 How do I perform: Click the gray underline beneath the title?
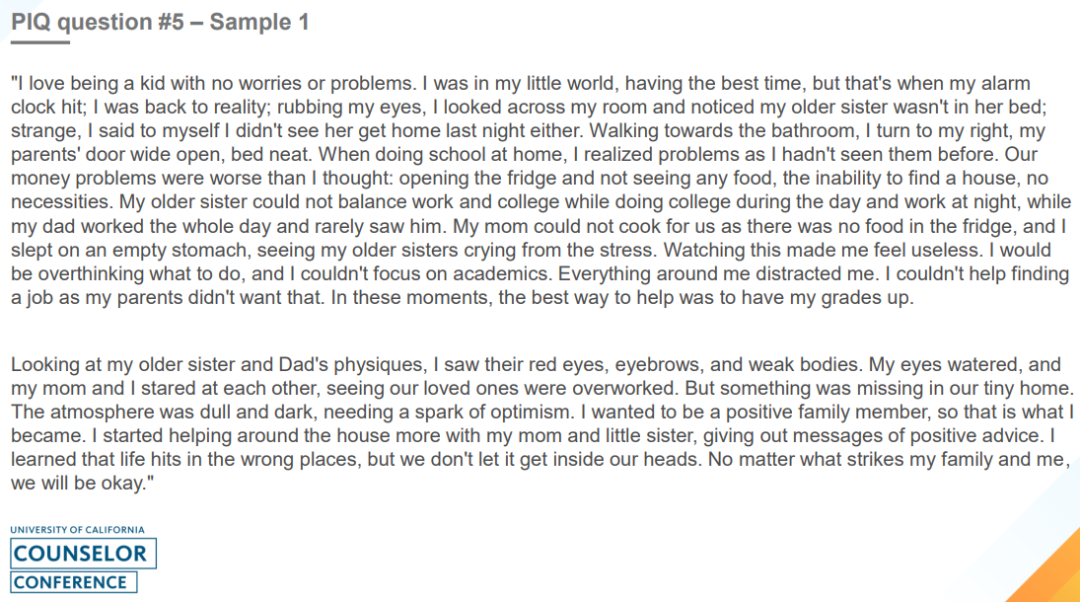40,43
